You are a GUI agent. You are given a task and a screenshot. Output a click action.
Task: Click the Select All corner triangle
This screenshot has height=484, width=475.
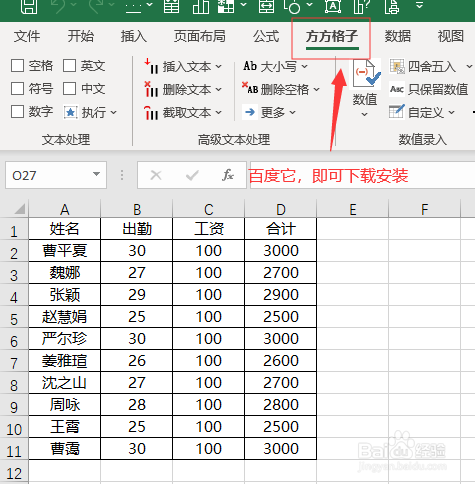tap(20, 209)
